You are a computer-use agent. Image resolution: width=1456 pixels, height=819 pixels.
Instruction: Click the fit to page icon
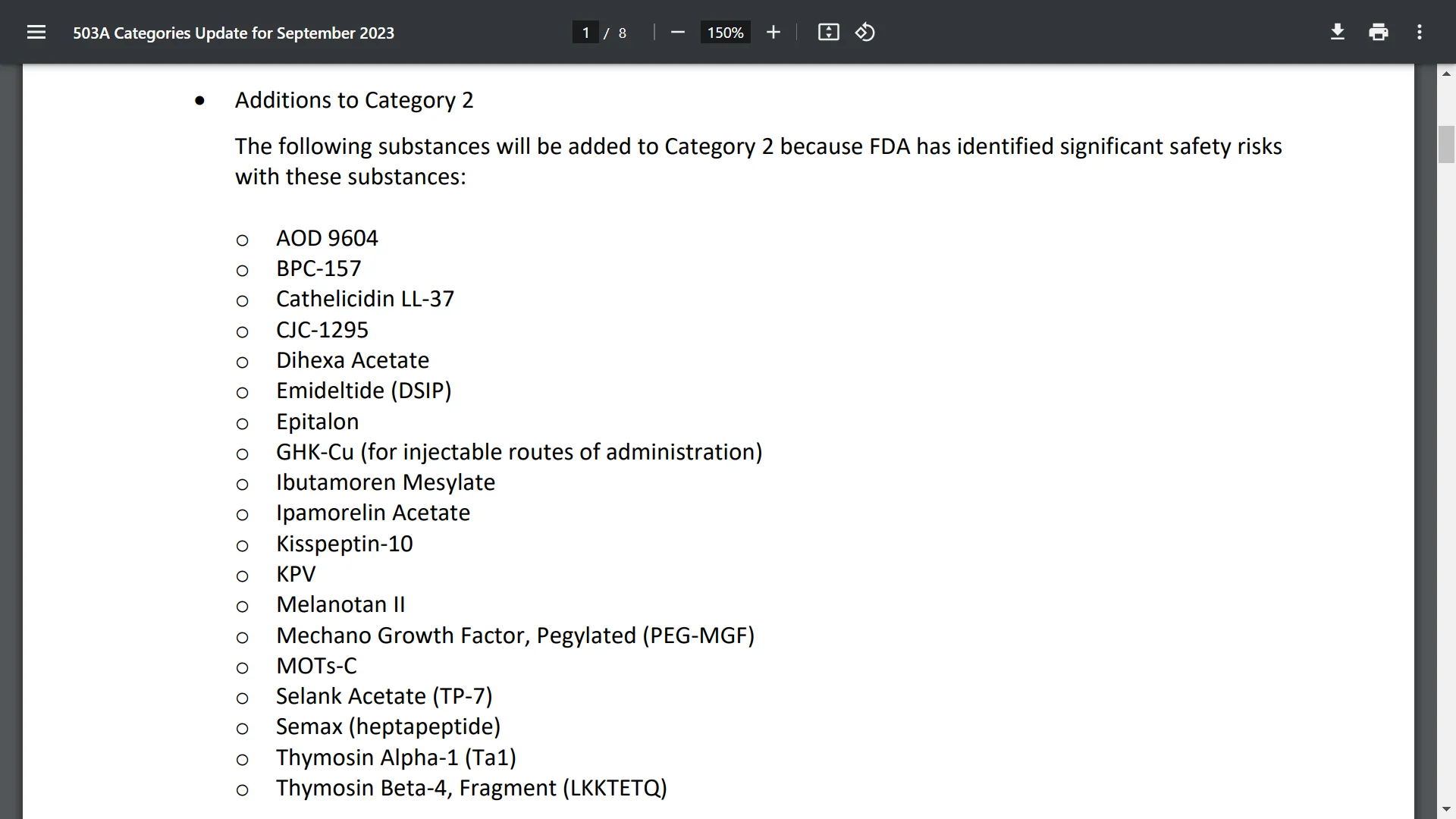pos(828,33)
